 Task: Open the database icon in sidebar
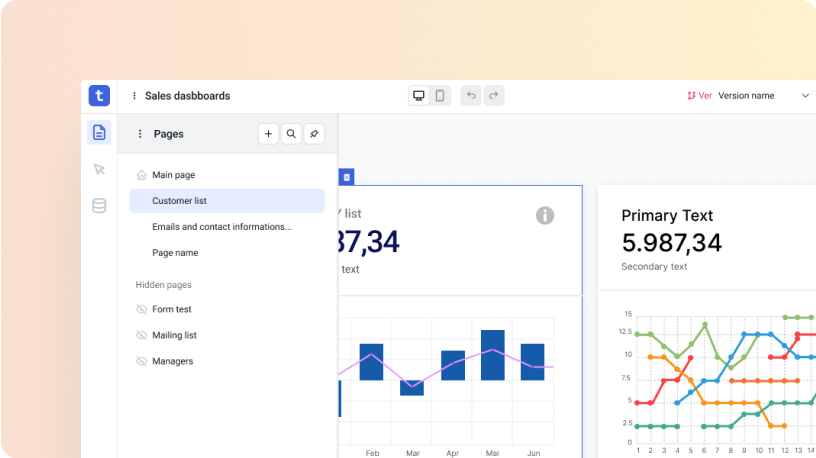(x=99, y=206)
